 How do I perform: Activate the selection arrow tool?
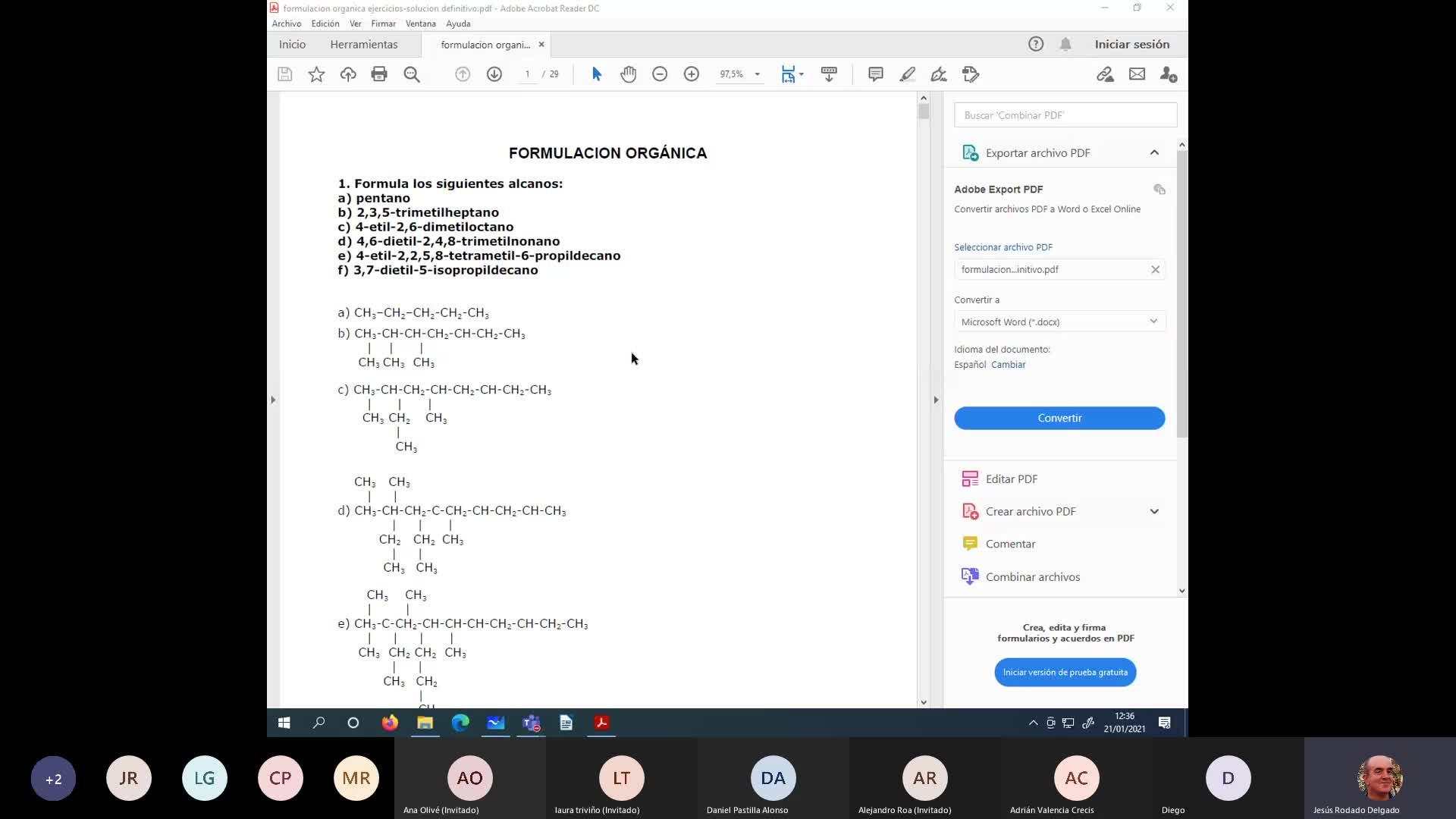point(596,74)
